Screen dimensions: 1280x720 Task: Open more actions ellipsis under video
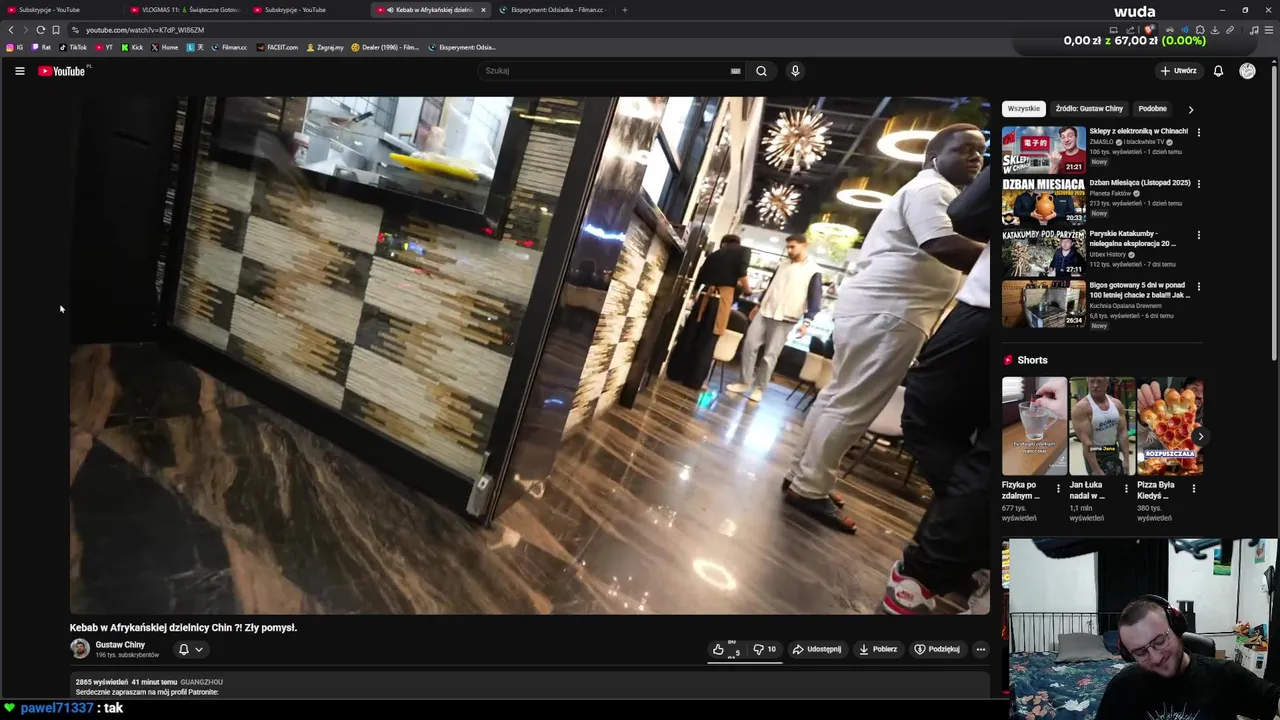click(980, 649)
